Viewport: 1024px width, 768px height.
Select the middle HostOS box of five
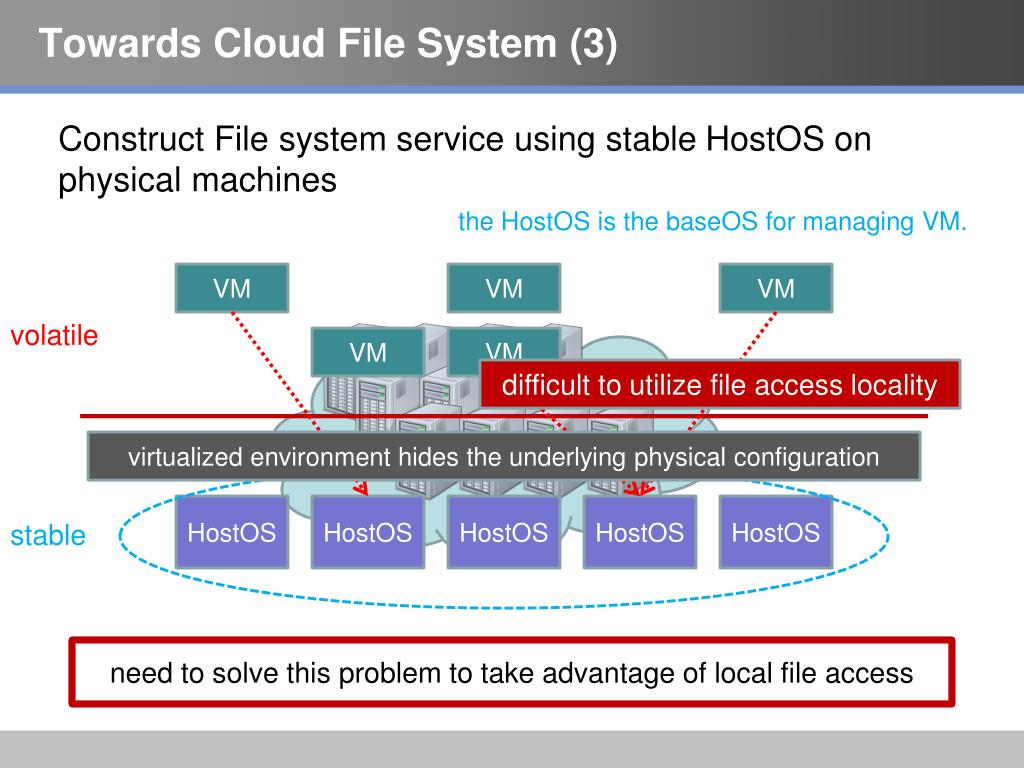(504, 532)
